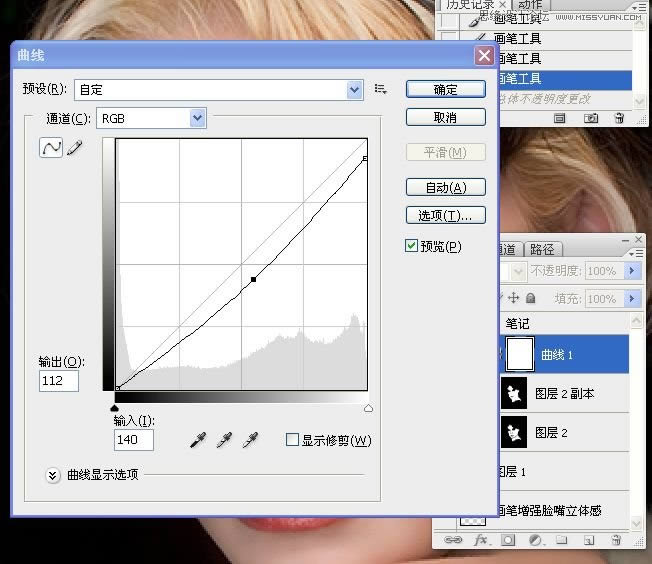Pick the gray point eyedropper
This screenshot has height=564, width=652.
(x=225, y=440)
